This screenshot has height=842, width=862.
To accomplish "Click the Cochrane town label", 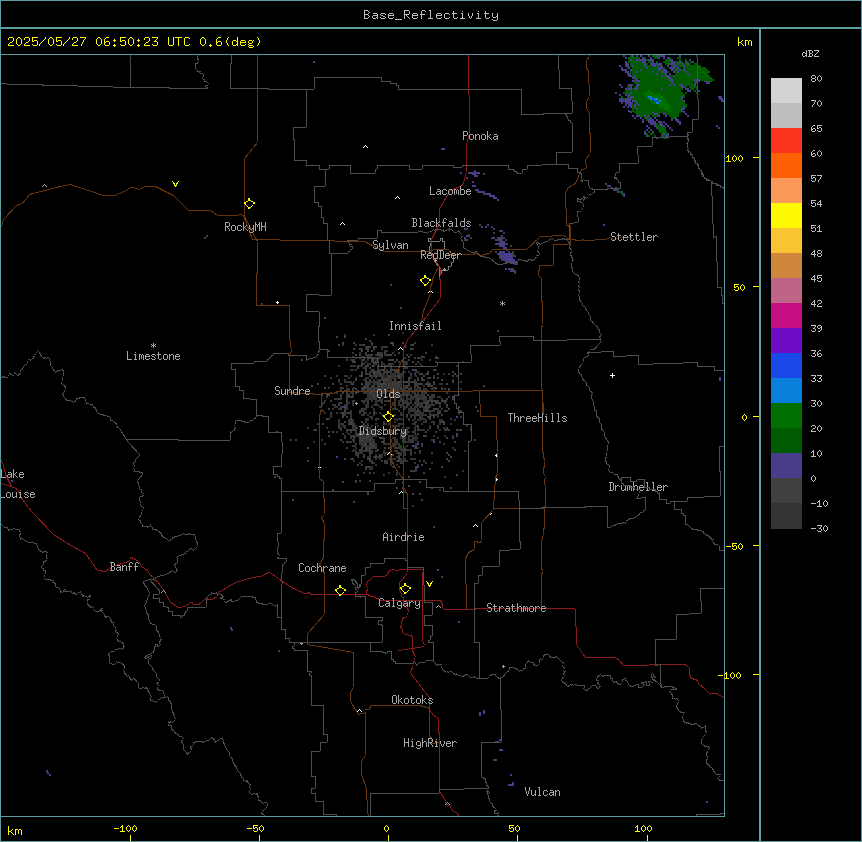I will (x=322, y=568).
